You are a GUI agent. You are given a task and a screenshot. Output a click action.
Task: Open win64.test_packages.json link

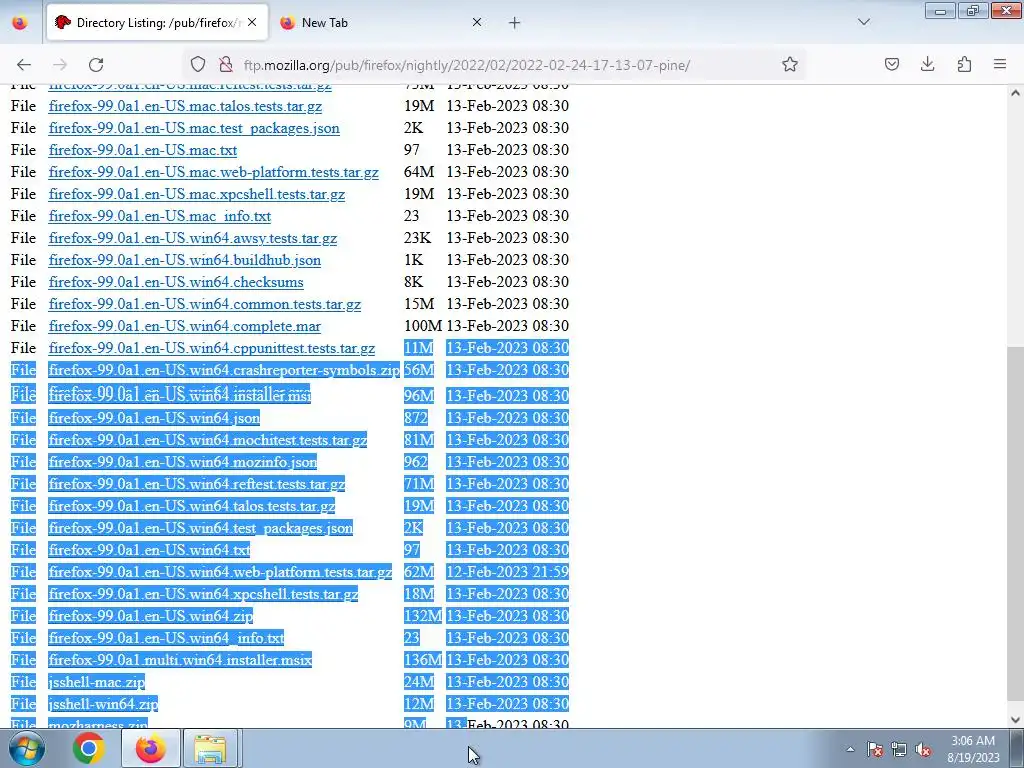coord(200,528)
